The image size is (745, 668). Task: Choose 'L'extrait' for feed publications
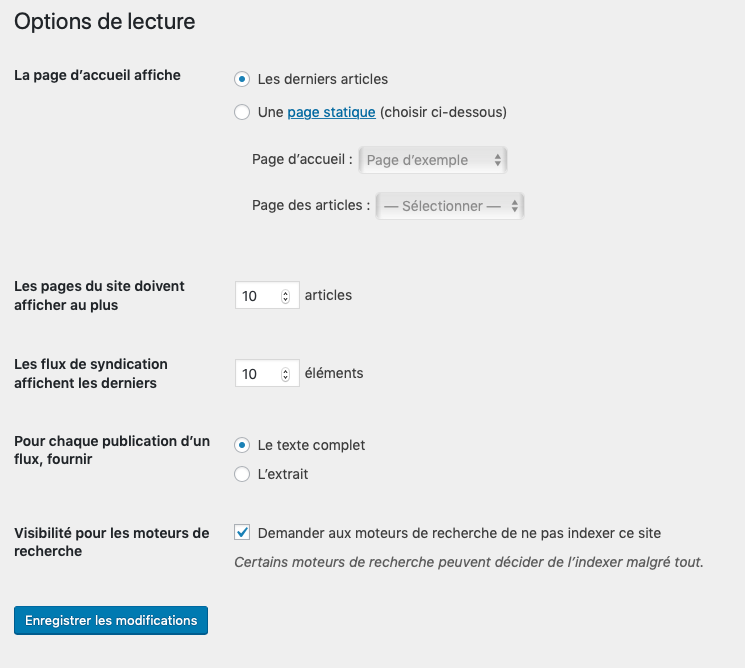coord(242,474)
